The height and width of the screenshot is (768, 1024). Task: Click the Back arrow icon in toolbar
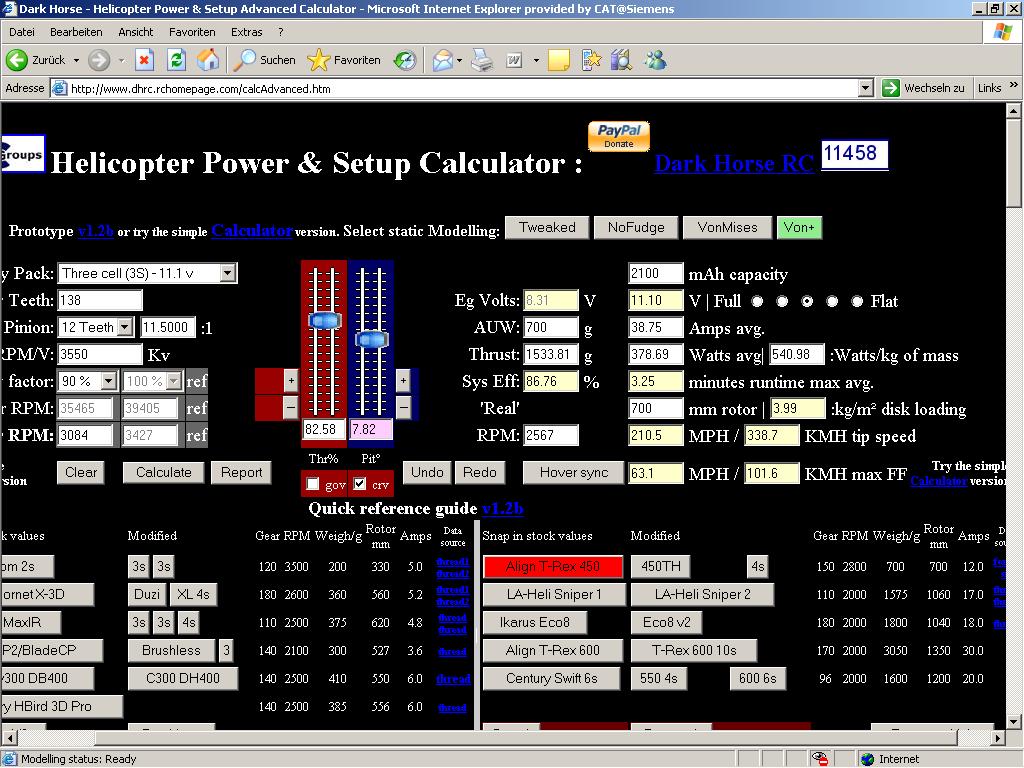(x=16, y=60)
